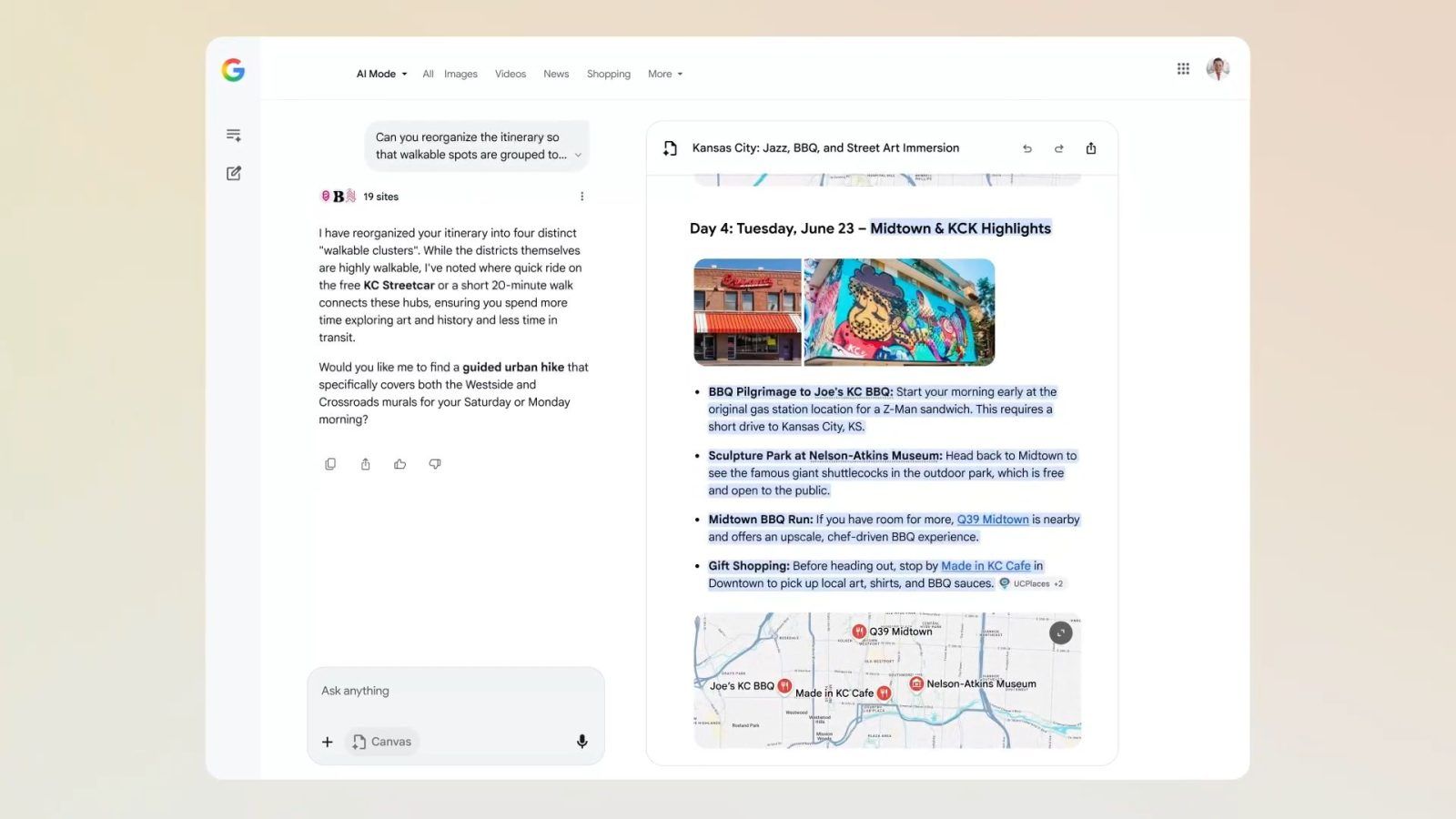Share the AI response
1456x819 pixels.
pyautogui.click(x=365, y=464)
